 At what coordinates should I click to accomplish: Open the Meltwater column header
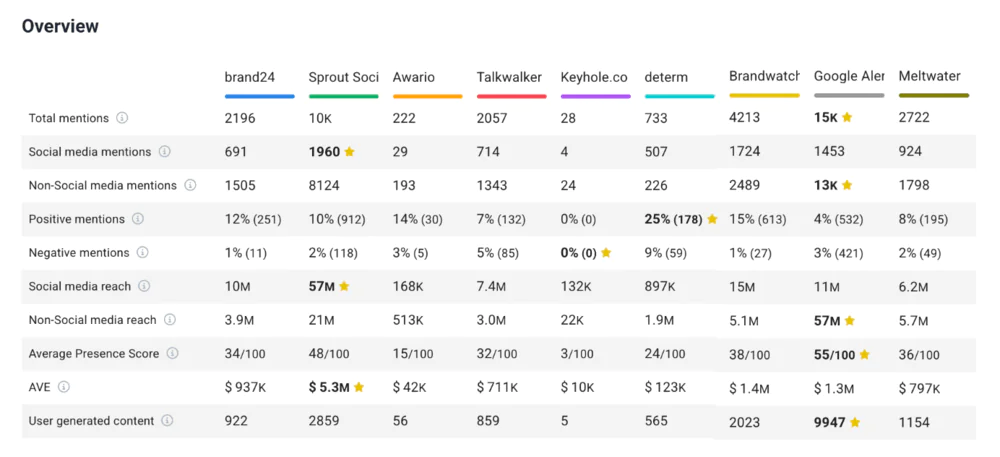coord(929,76)
